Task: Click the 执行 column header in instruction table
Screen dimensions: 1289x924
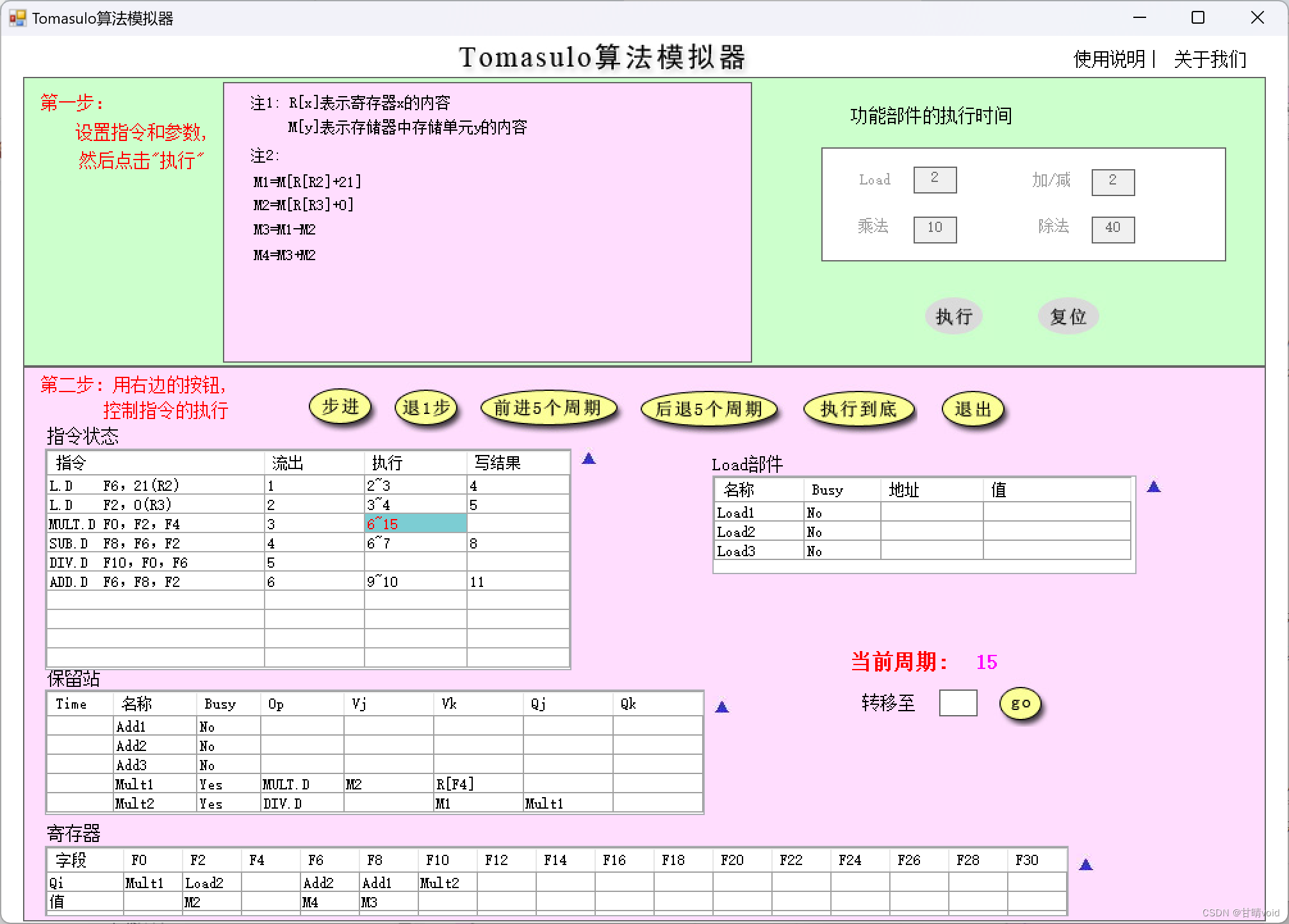Action: pos(416,463)
